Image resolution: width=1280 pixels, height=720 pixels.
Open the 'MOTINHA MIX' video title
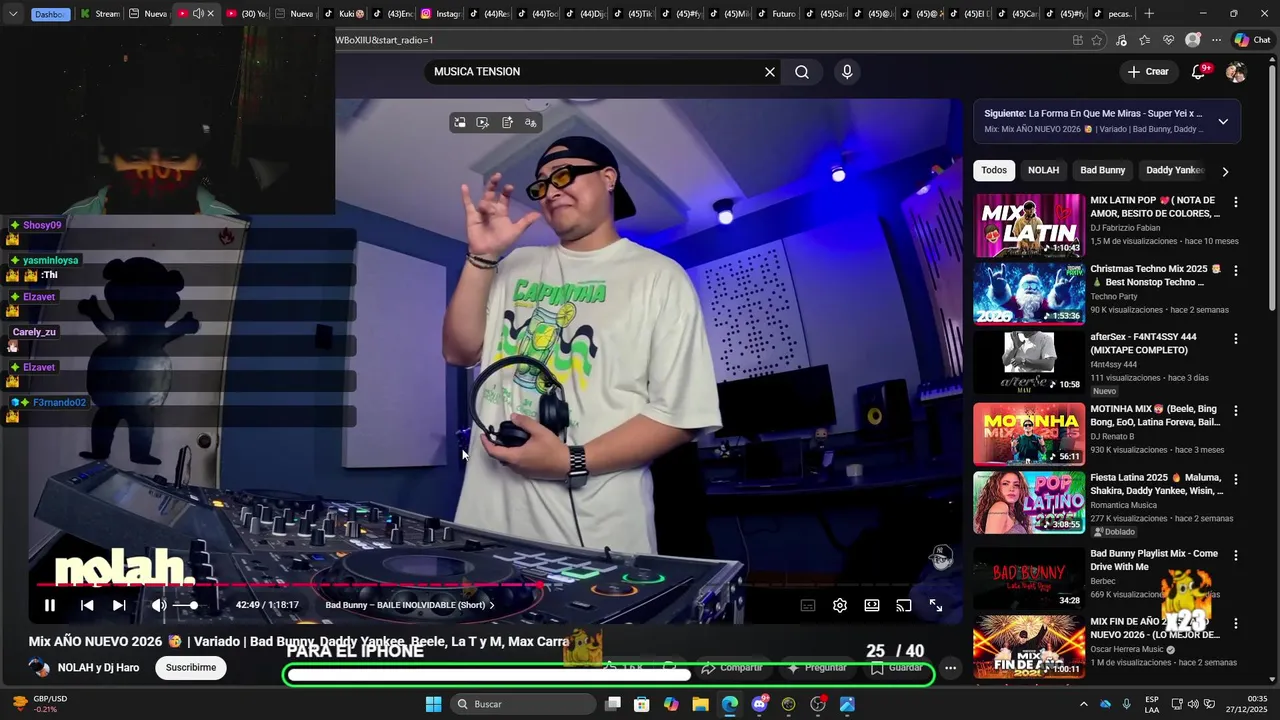pos(1156,416)
